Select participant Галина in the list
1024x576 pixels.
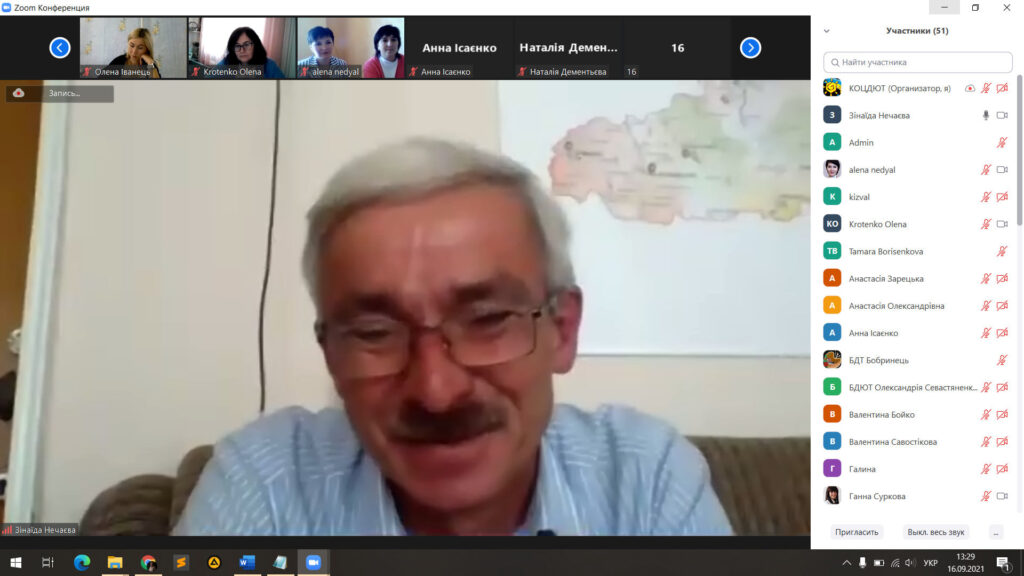point(862,469)
